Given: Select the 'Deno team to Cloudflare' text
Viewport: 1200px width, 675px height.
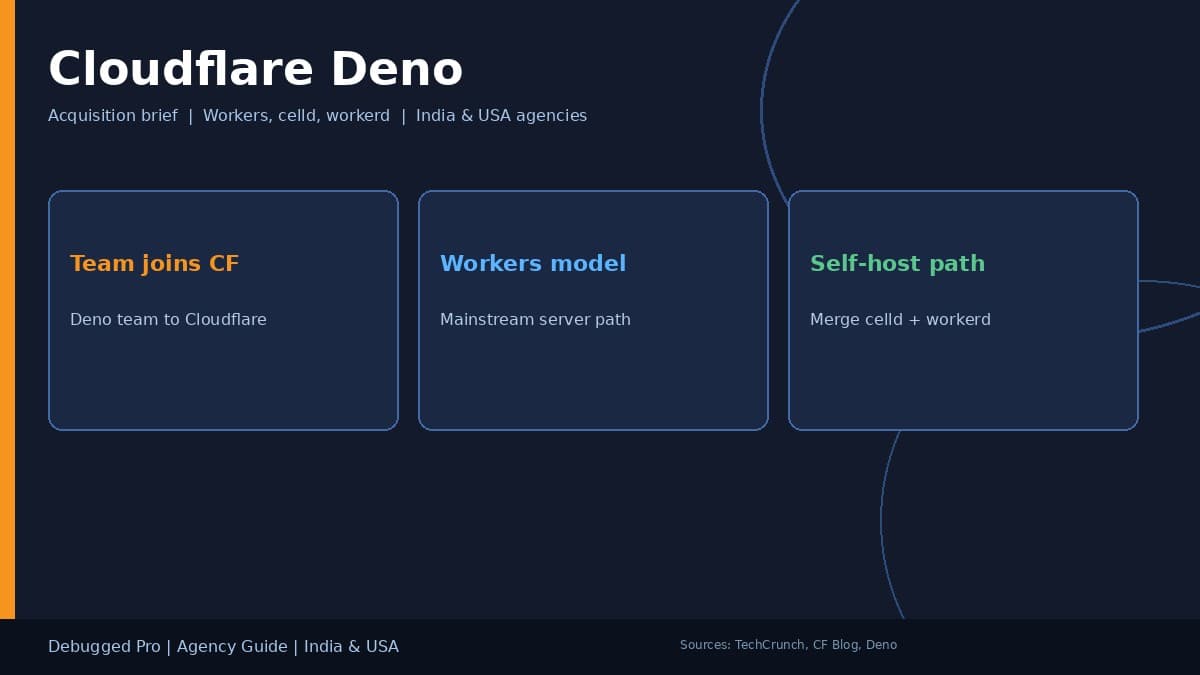Looking at the screenshot, I should point(168,319).
